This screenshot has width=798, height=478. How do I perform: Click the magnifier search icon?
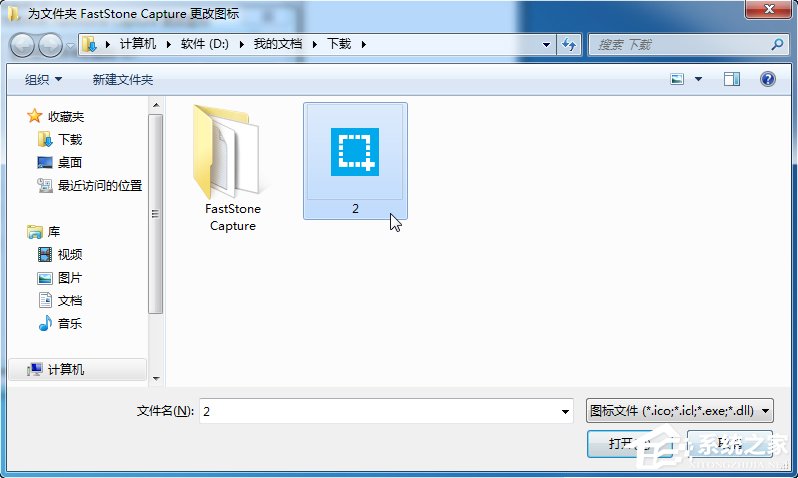777,45
